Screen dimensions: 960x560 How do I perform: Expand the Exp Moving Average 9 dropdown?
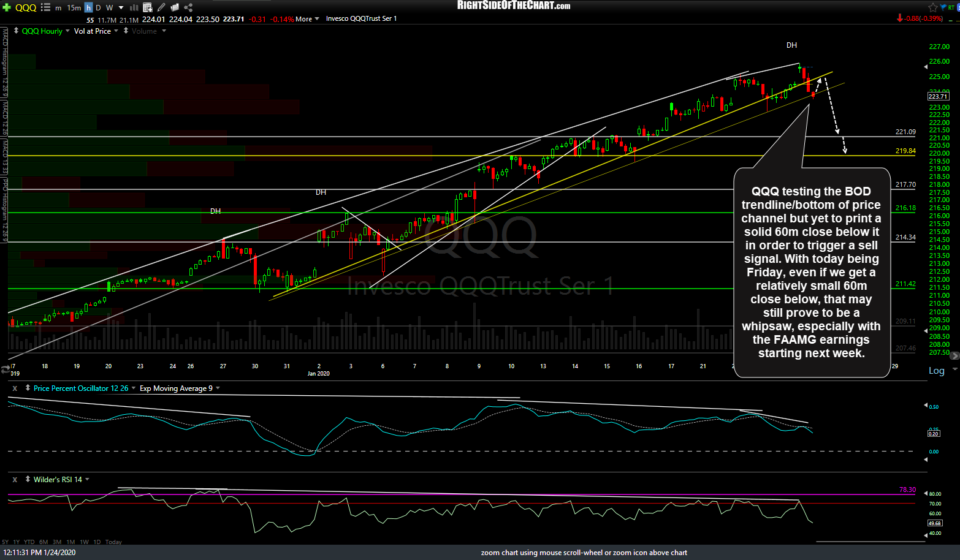point(217,388)
